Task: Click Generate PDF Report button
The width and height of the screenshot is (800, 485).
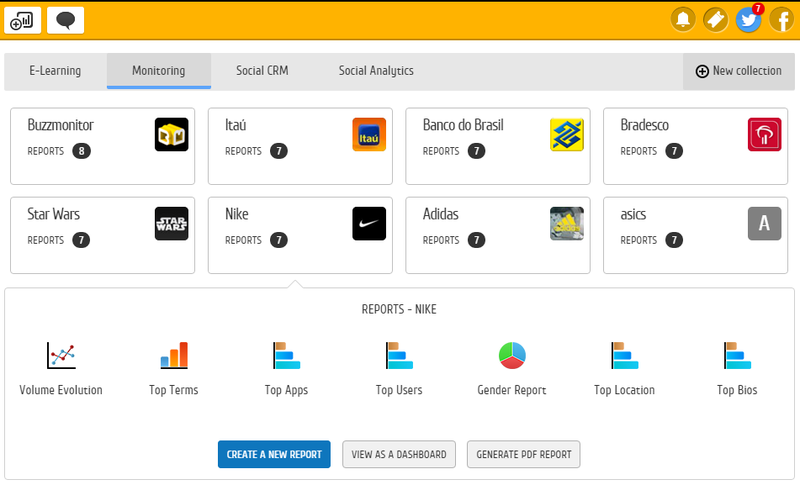Action: 523,454
